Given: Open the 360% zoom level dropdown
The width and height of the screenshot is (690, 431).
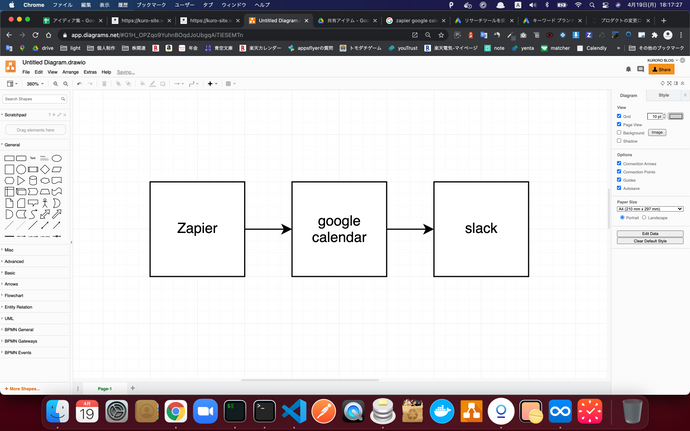Looking at the screenshot, I should point(35,84).
